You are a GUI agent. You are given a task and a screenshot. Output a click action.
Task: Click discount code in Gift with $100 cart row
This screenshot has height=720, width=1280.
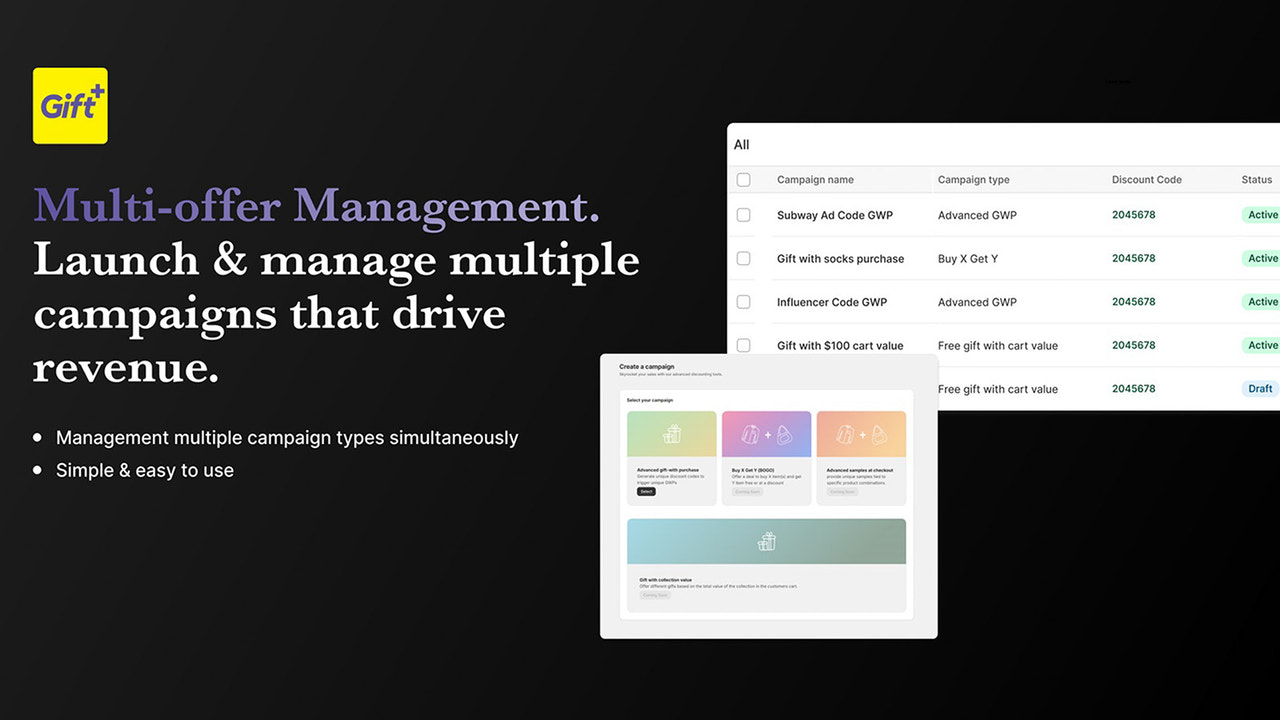pos(1133,345)
